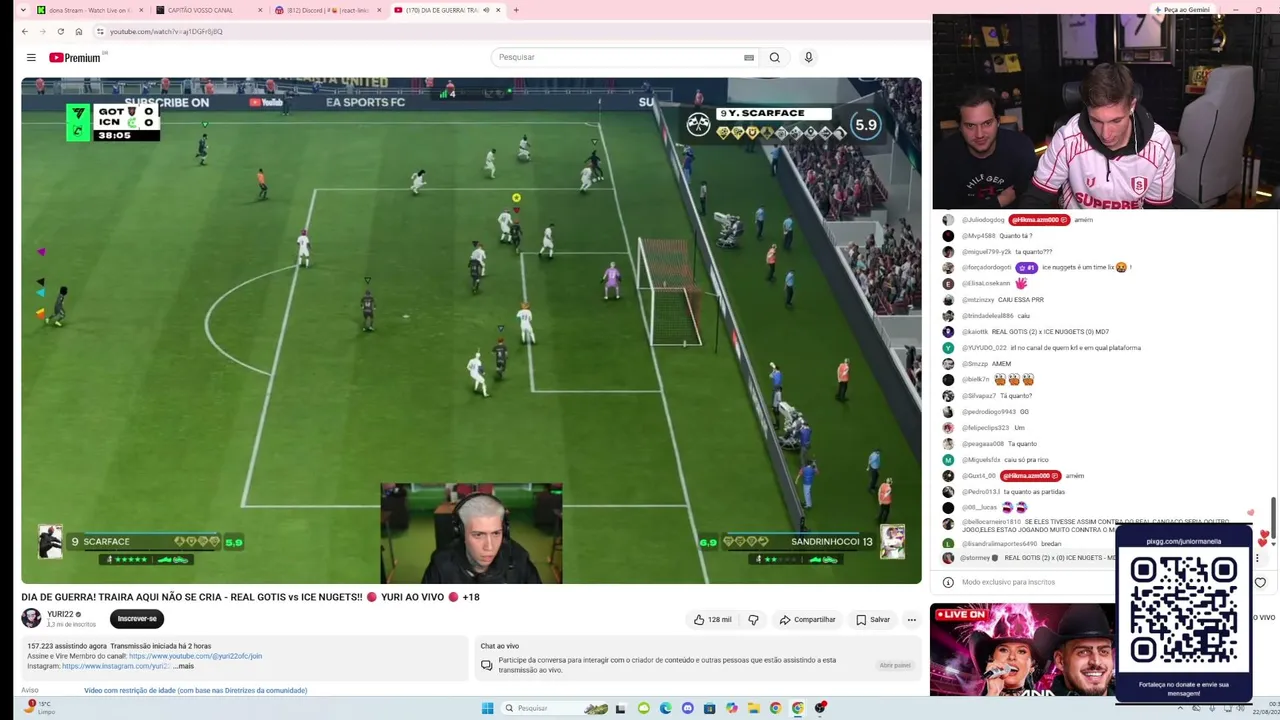Viewport: 1280px width, 720px height.
Task: Open the on-screen keyboard in the search box
Action: [749, 58]
